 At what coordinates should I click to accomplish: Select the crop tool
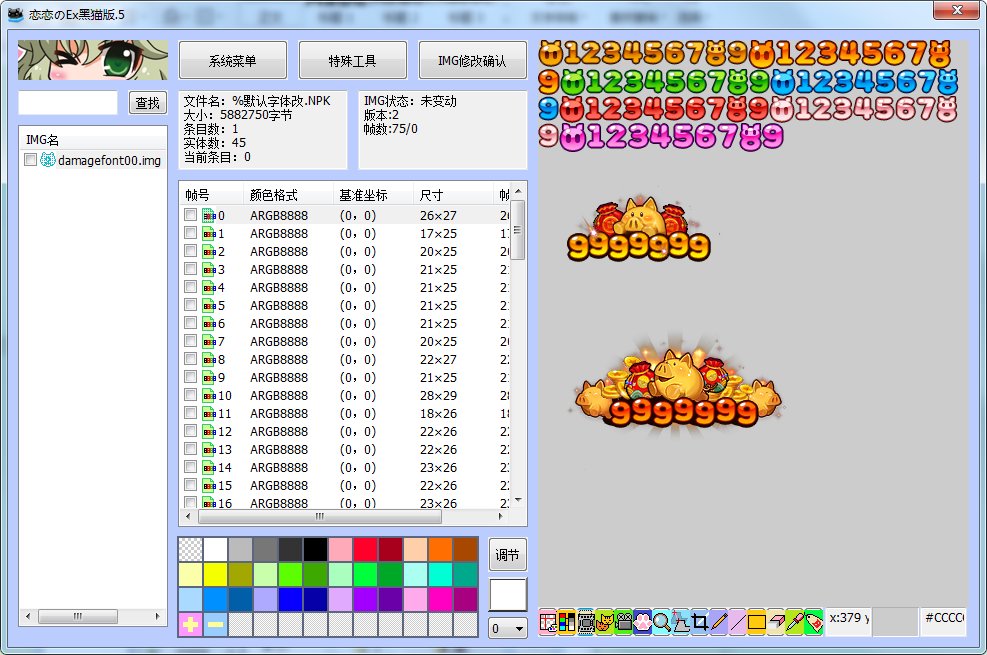[699, 622]
